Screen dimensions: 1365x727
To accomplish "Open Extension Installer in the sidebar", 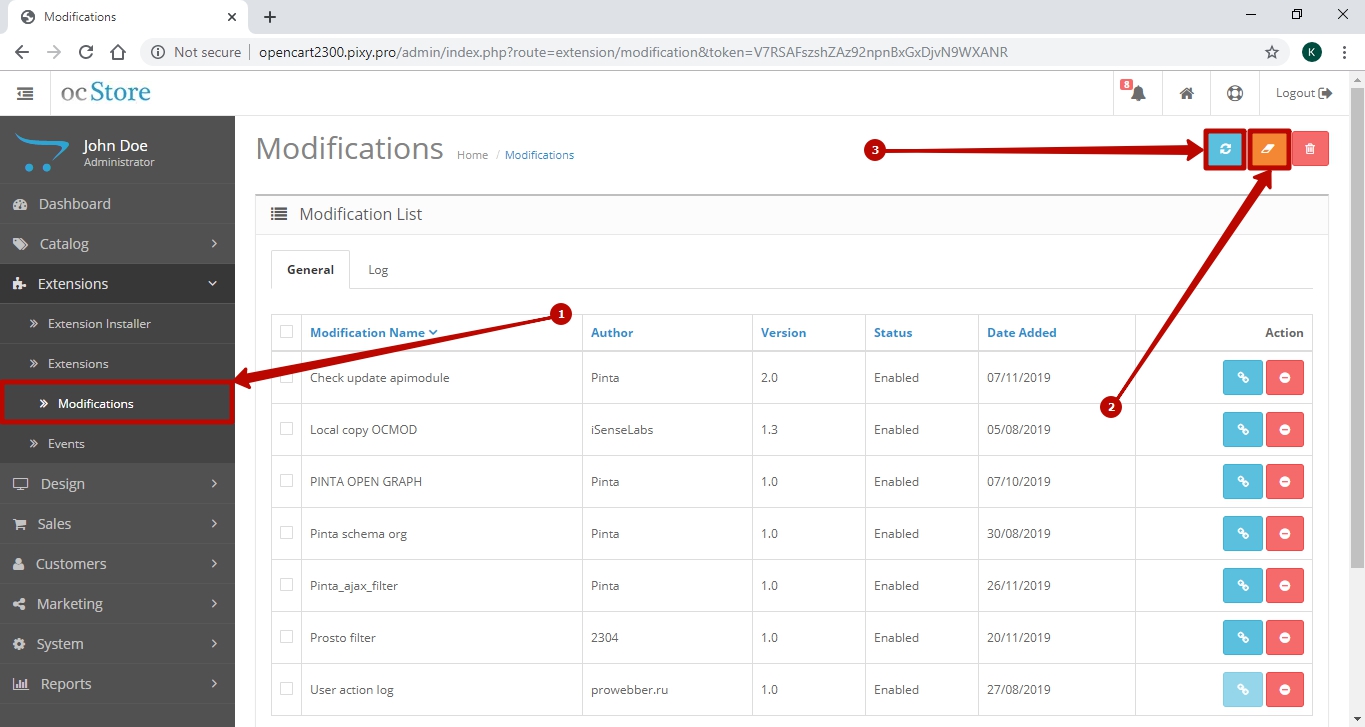I will coord(99,324).
